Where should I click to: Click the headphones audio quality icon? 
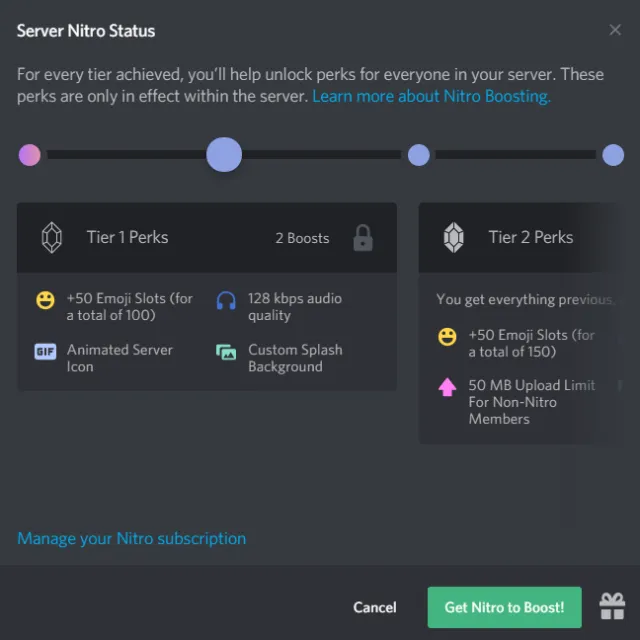227,300
